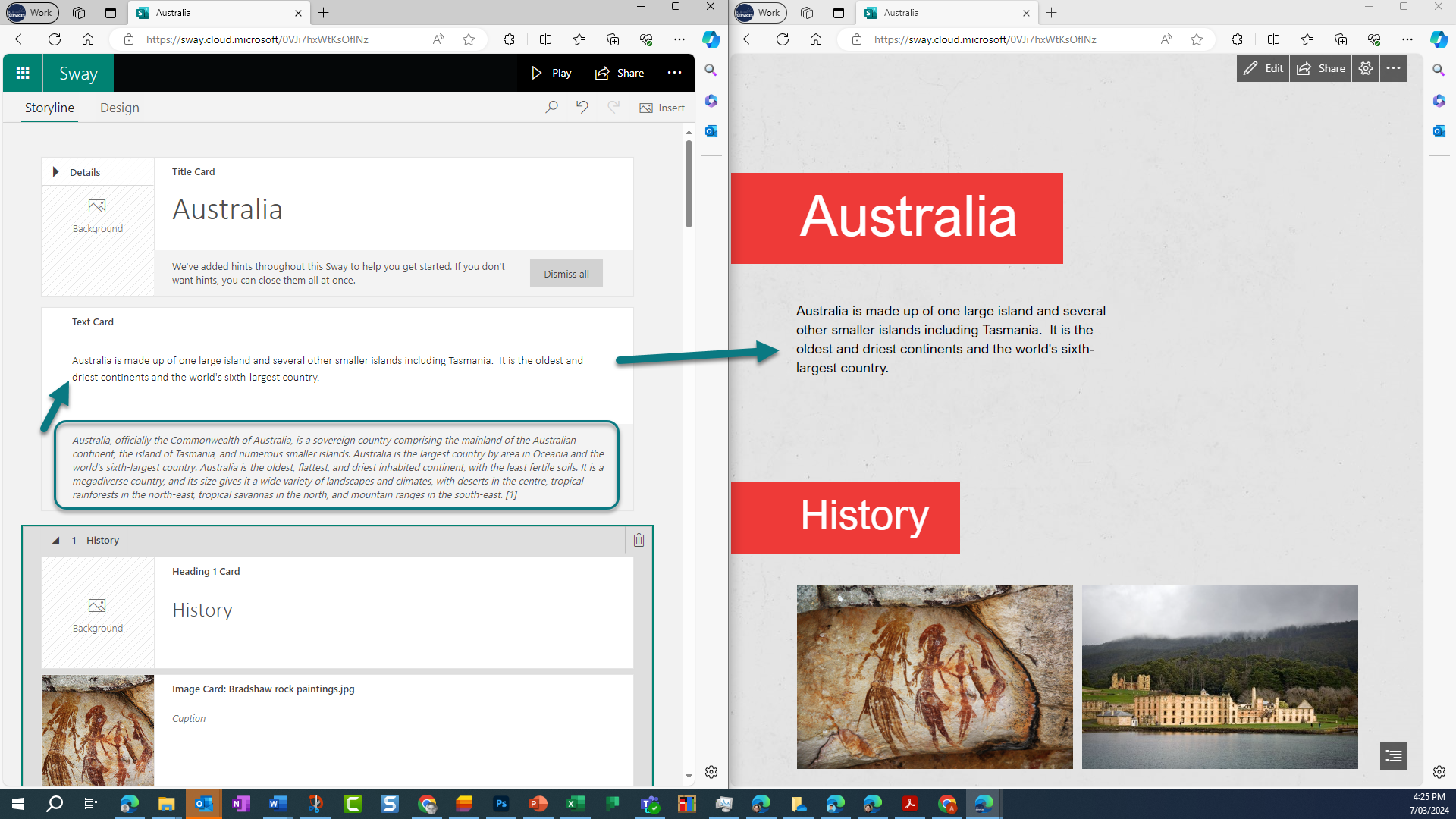Go back in the left browser window
Screen dimensions: 1456x819
[x=21, y=39]
